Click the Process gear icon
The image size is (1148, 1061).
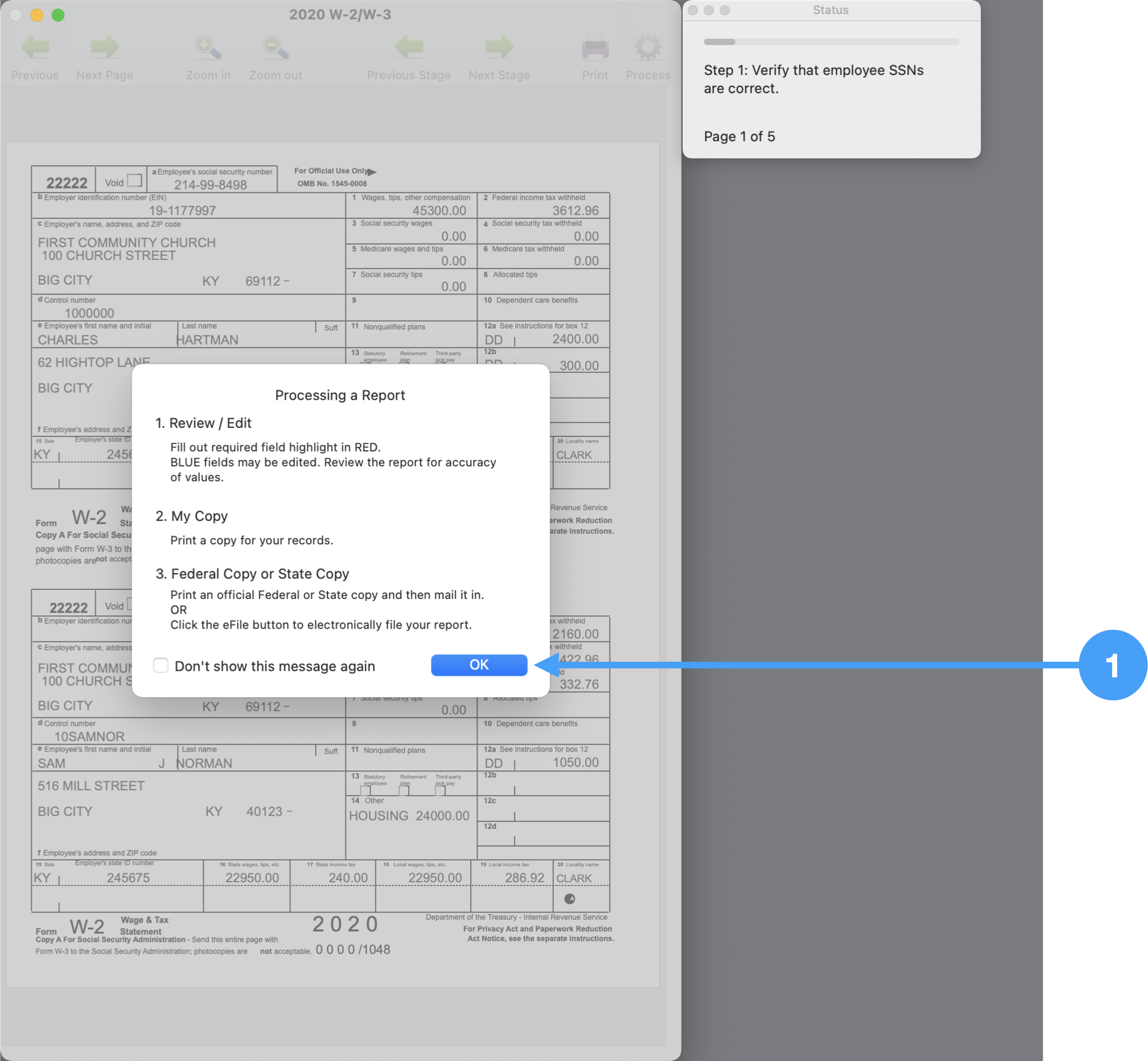pos(647,47)
